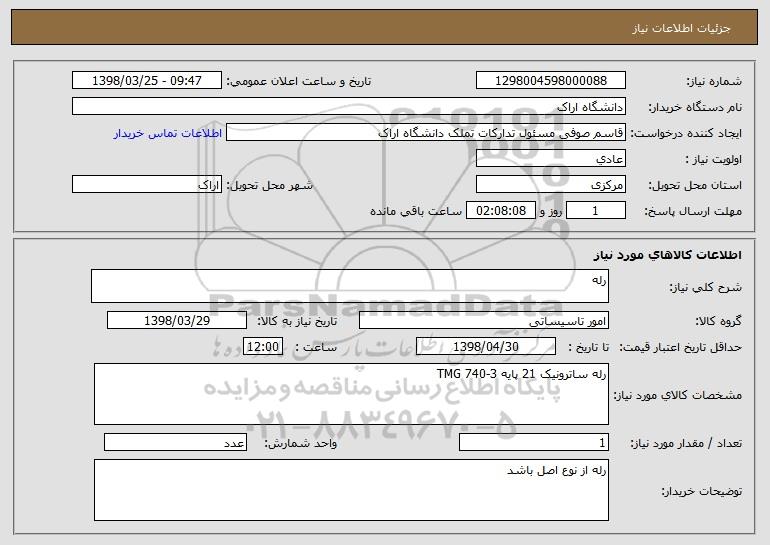Click the label شماره نیاز
The height and width of the screenshot is (545, 770).
(714, 81)
